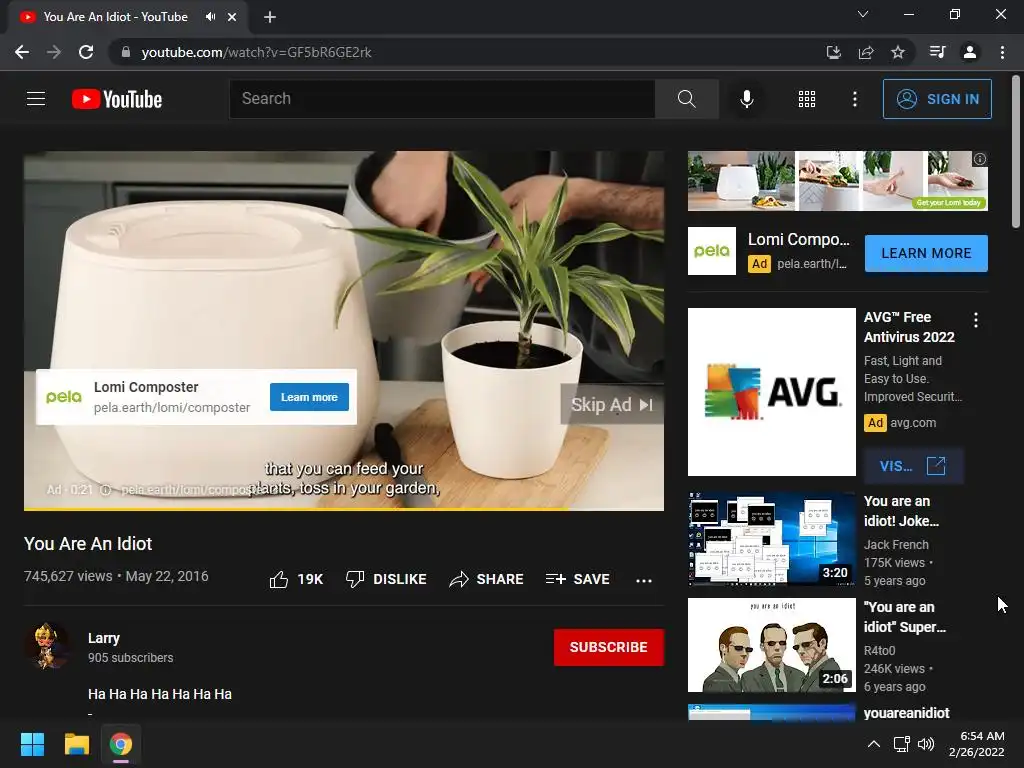The height and width of the screenshot is (768, 1024).
Task: Bookmark this tab with star icon
Action: (x=898, y=52)
